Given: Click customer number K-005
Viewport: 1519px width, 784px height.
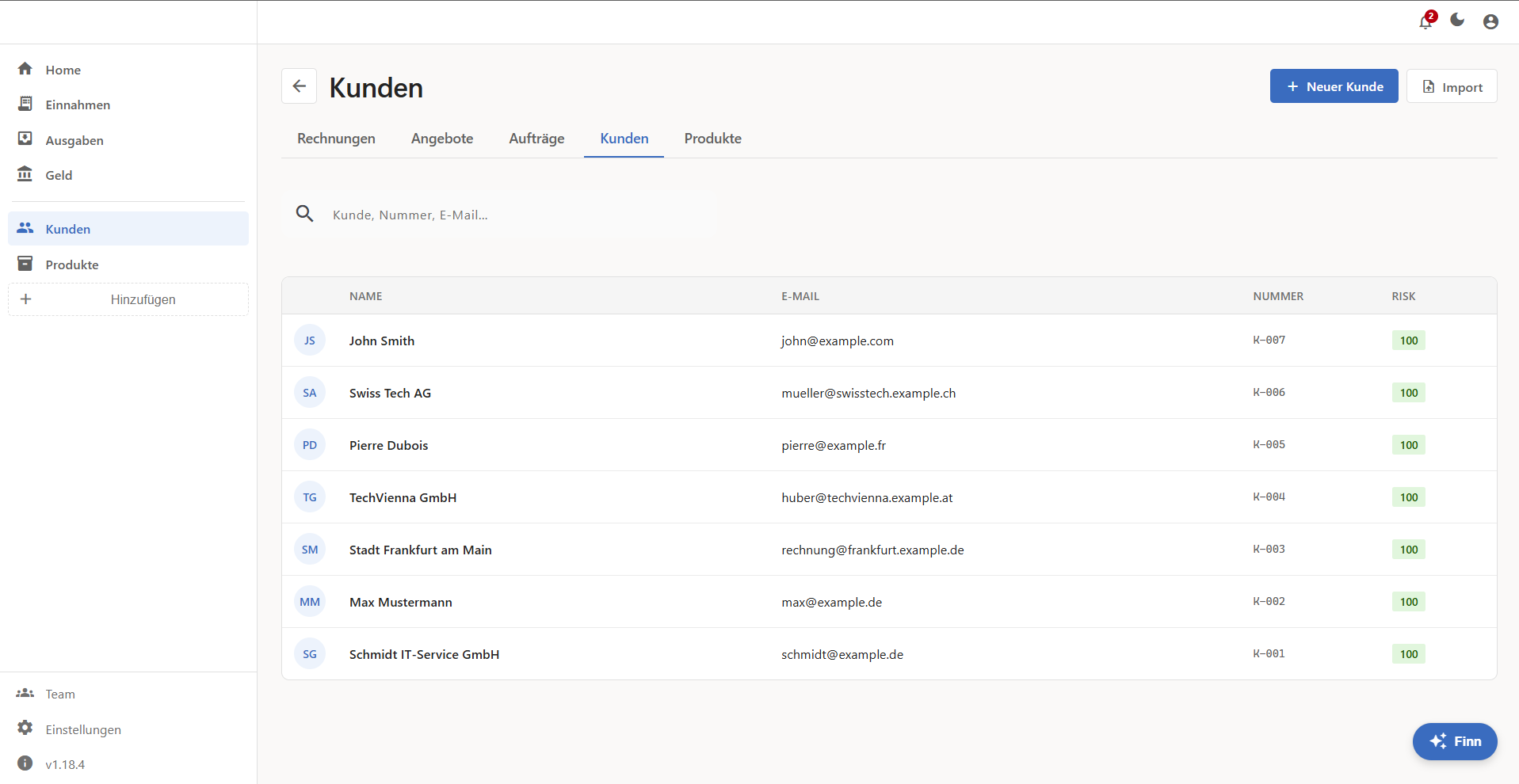Looking at the screenshot, I should (1269, 444).
